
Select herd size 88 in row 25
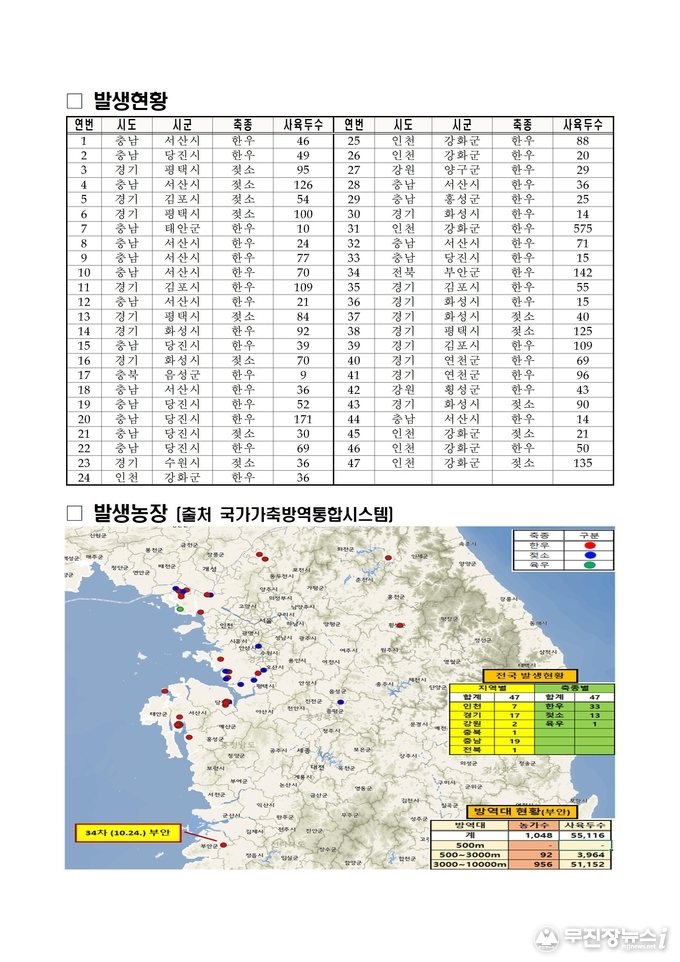(582, 140)
